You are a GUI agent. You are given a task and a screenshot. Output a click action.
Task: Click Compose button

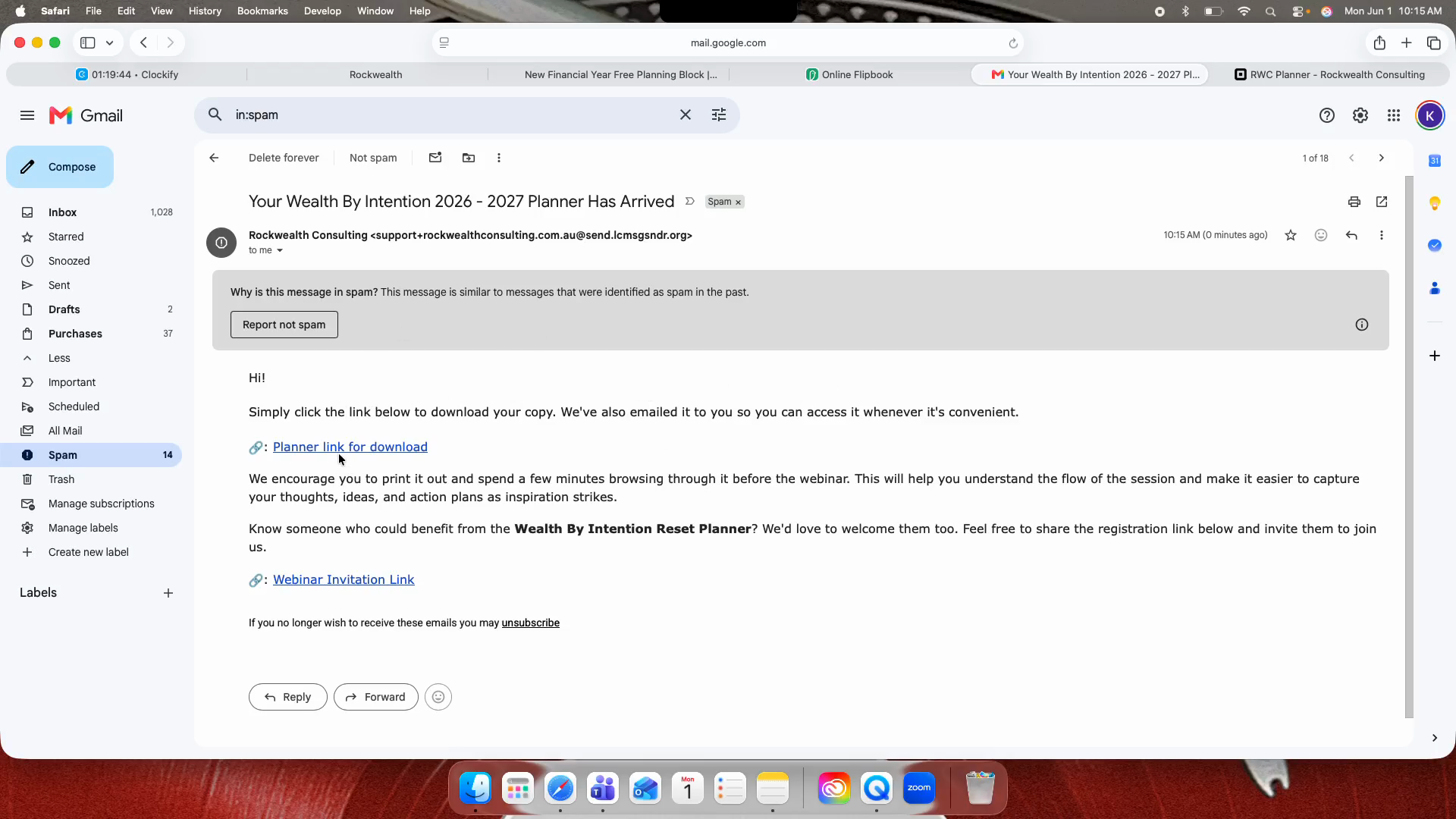(x=60, y=167)
